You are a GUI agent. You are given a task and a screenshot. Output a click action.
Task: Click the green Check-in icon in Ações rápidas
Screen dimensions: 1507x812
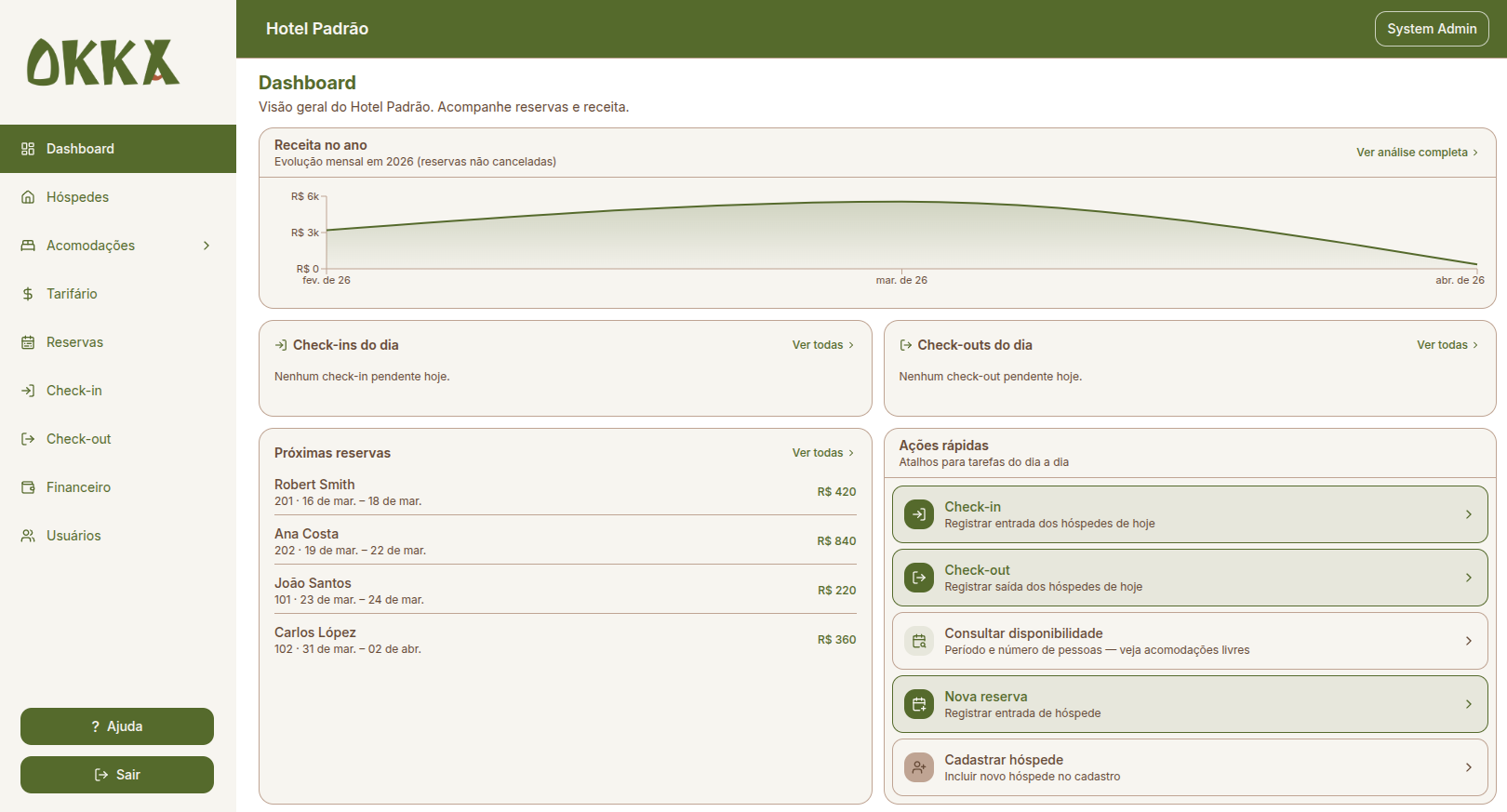click(x=919, y=514)
